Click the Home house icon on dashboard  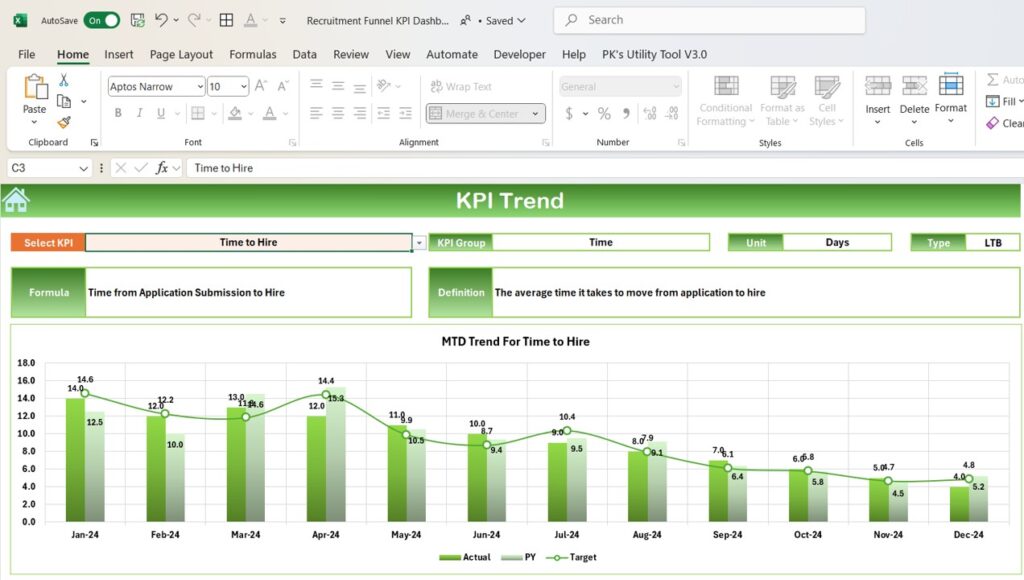click(x=16, y=200)
